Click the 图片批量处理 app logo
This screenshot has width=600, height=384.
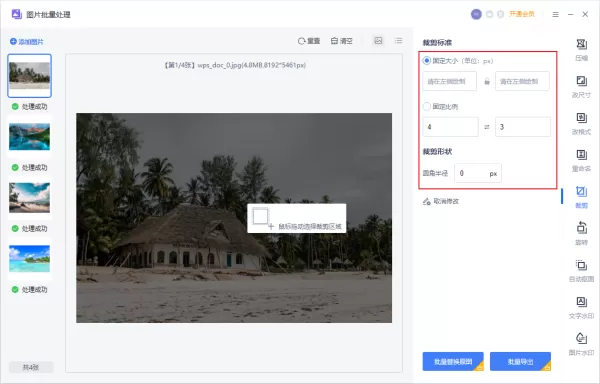16,14
